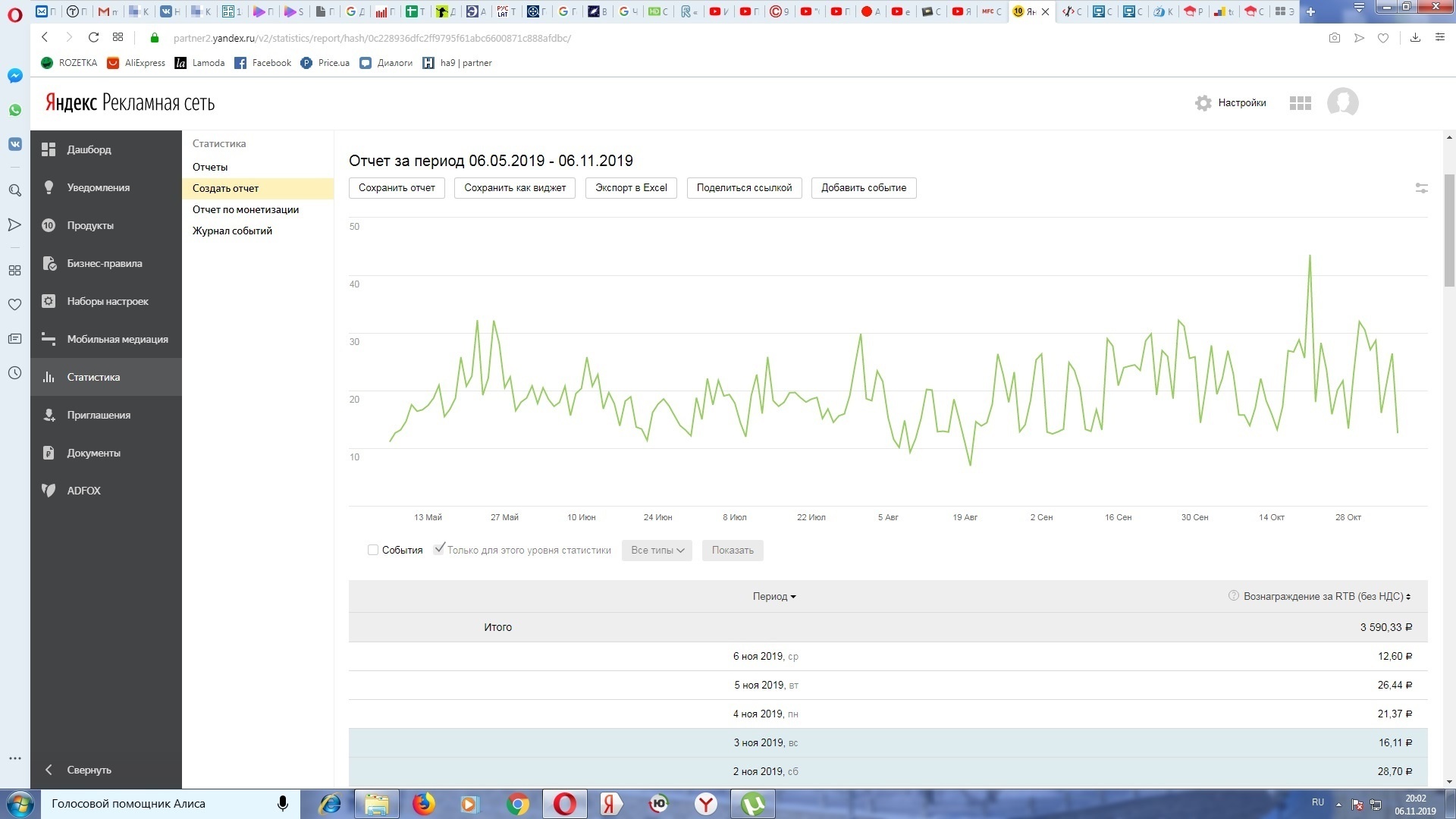Image resolution: width=1456 pixels, height=819 pixels.
Task: Open ADFOX shield icon in sidebar
Action: (49, 491)
